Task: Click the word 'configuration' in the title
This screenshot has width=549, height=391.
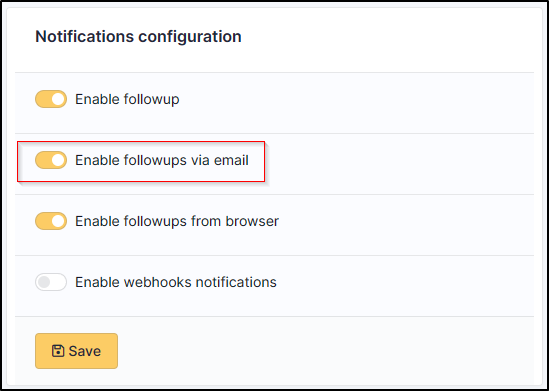Action: [x=190, y=37]
